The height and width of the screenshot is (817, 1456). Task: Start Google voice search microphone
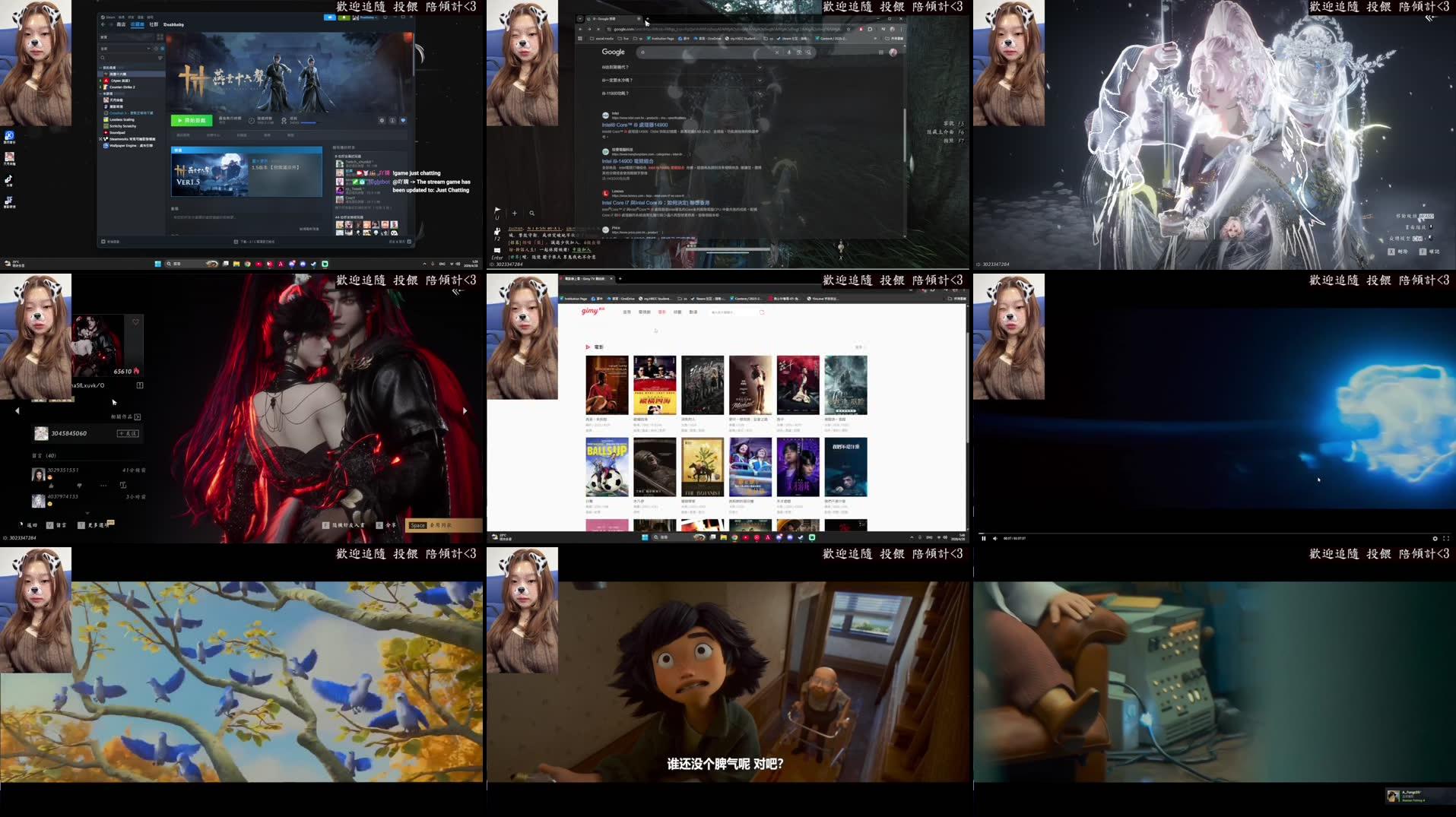click(x=788, y=52)
